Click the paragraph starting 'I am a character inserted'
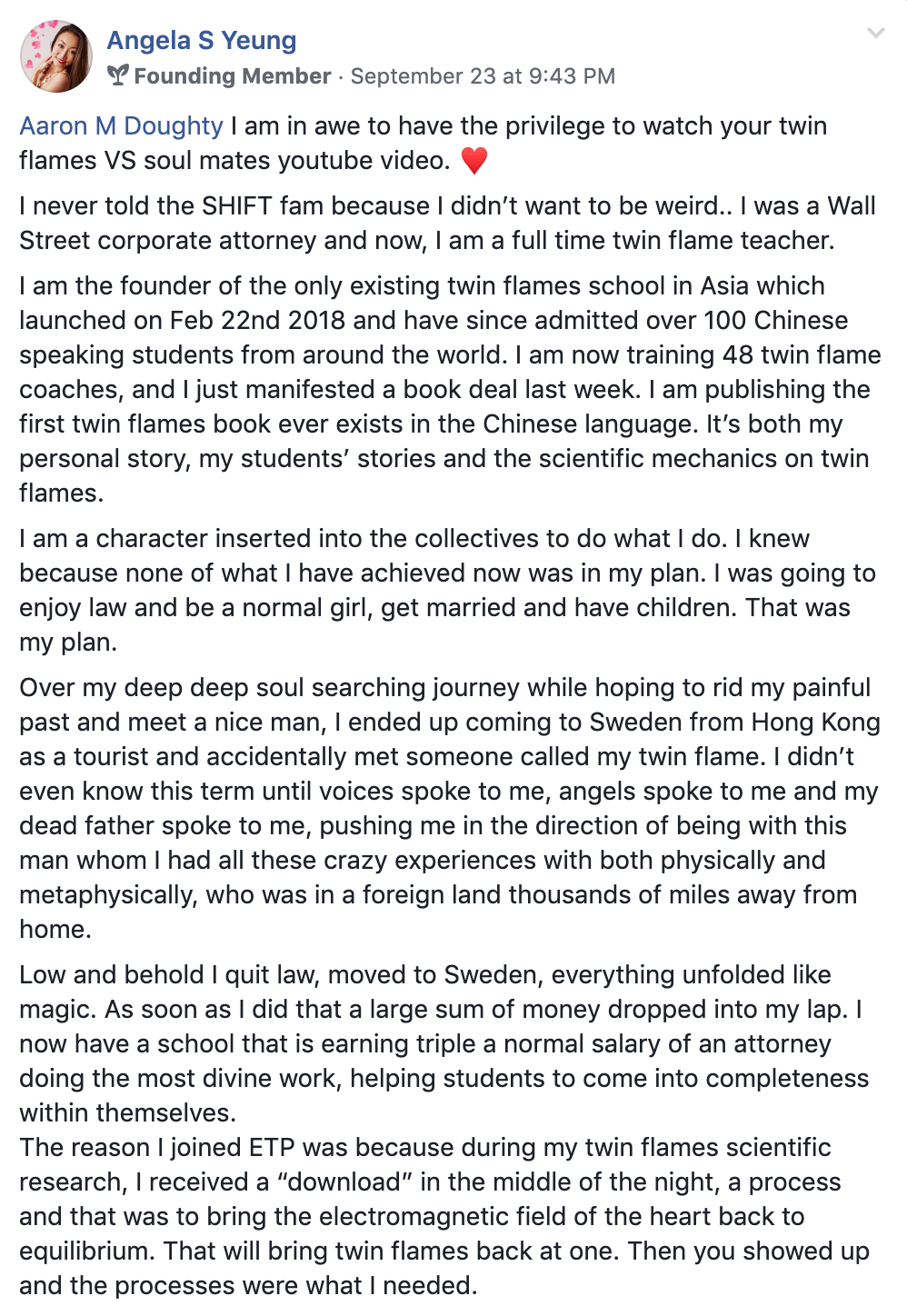907x1316 pixels. pos(447,590)
